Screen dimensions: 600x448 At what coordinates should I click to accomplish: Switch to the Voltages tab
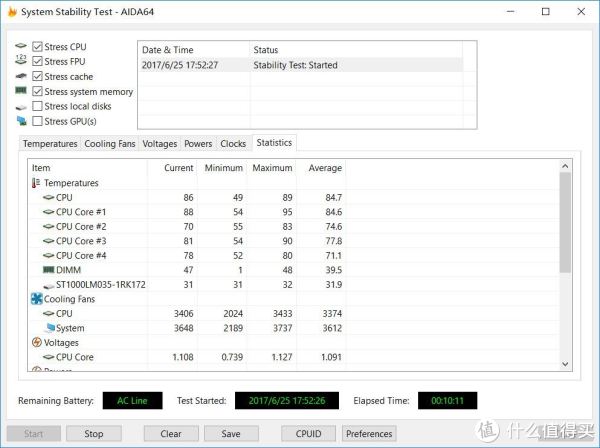[x=160, y=144]
